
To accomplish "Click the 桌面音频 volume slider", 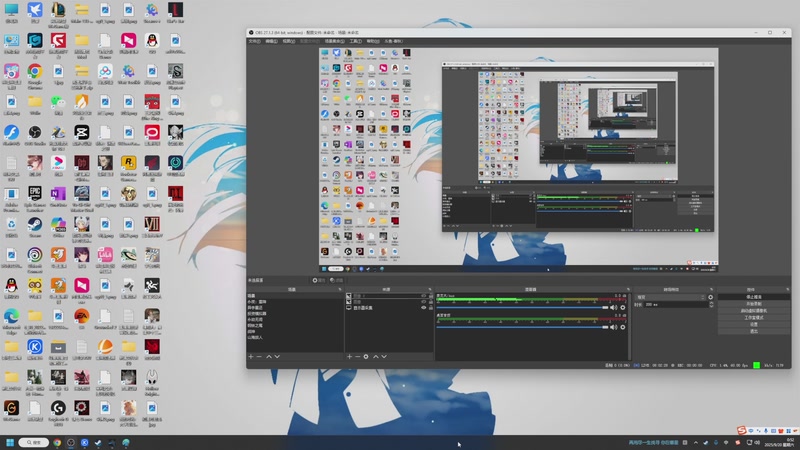I will pos(522,327).
